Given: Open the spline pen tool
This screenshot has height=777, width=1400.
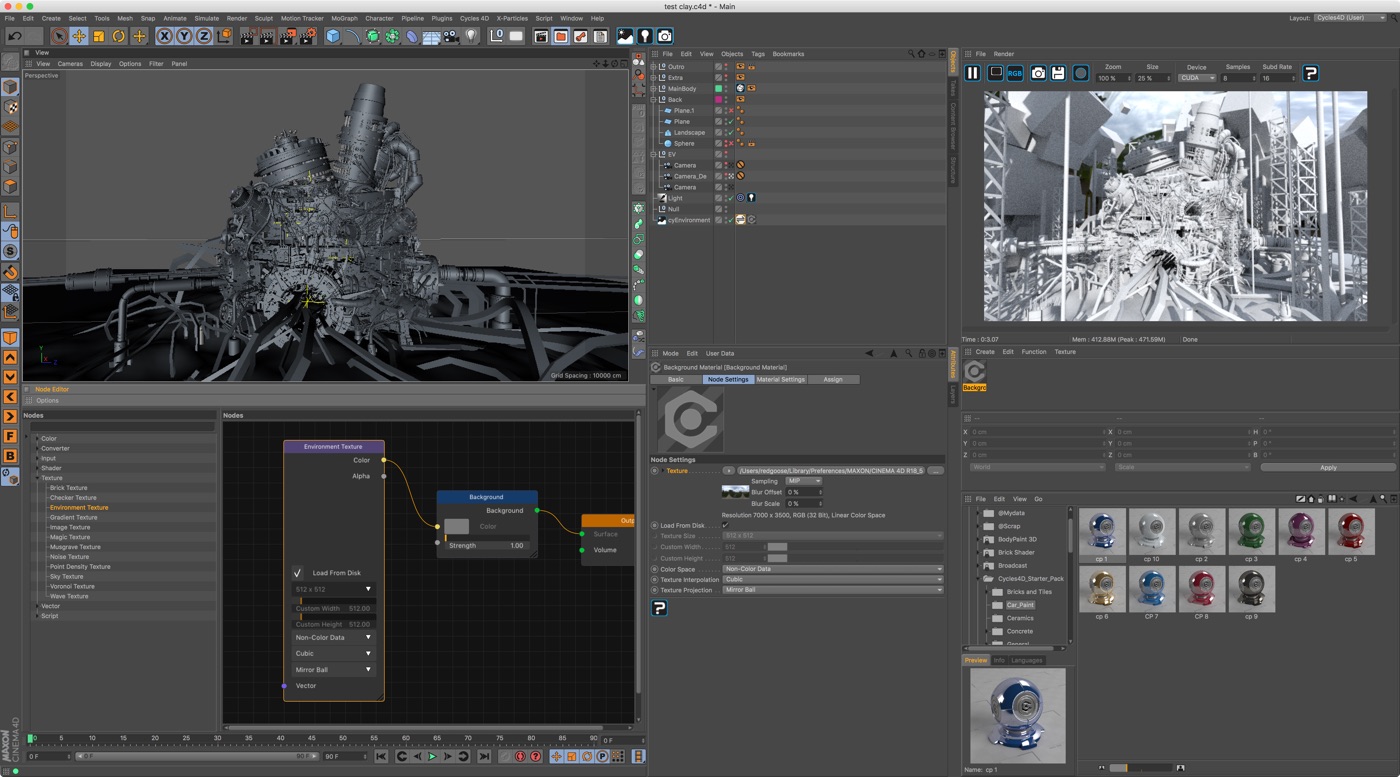Looking at the screenshot, I should pyautogui.click(x=353, y=36).
